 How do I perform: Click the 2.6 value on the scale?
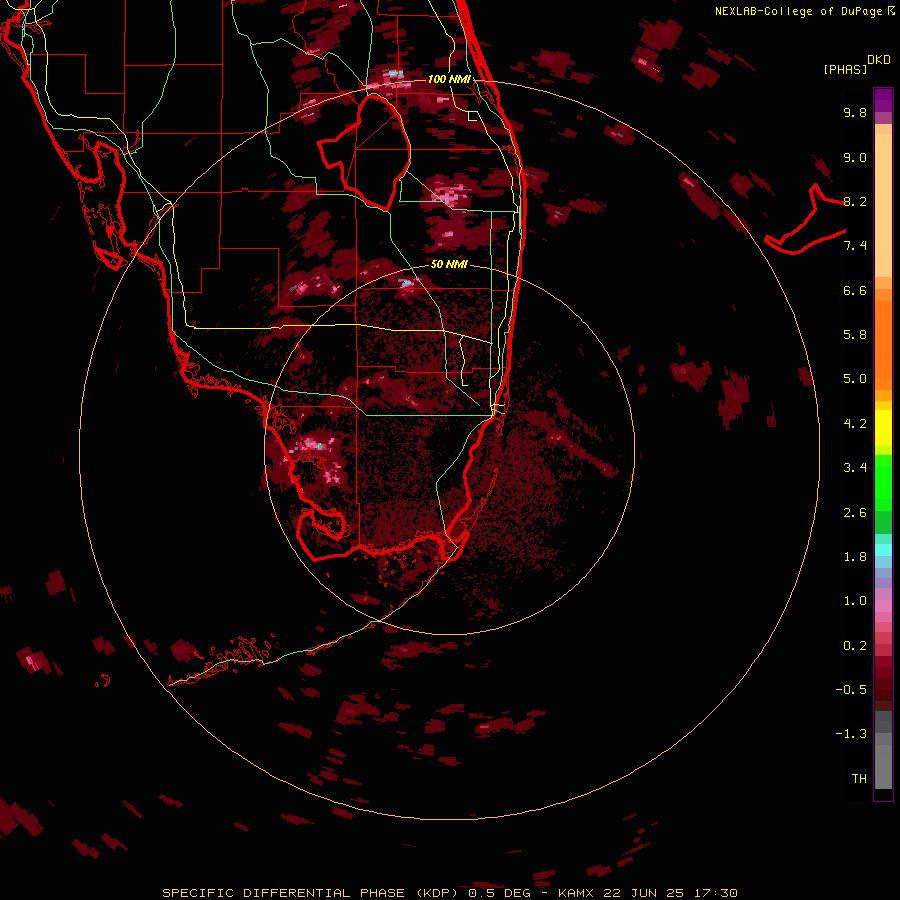coord(855,513)
